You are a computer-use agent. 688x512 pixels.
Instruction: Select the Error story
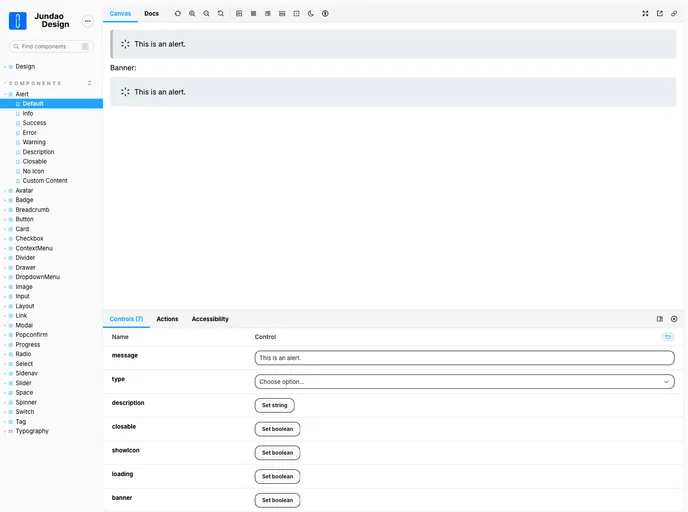point(29,132)
